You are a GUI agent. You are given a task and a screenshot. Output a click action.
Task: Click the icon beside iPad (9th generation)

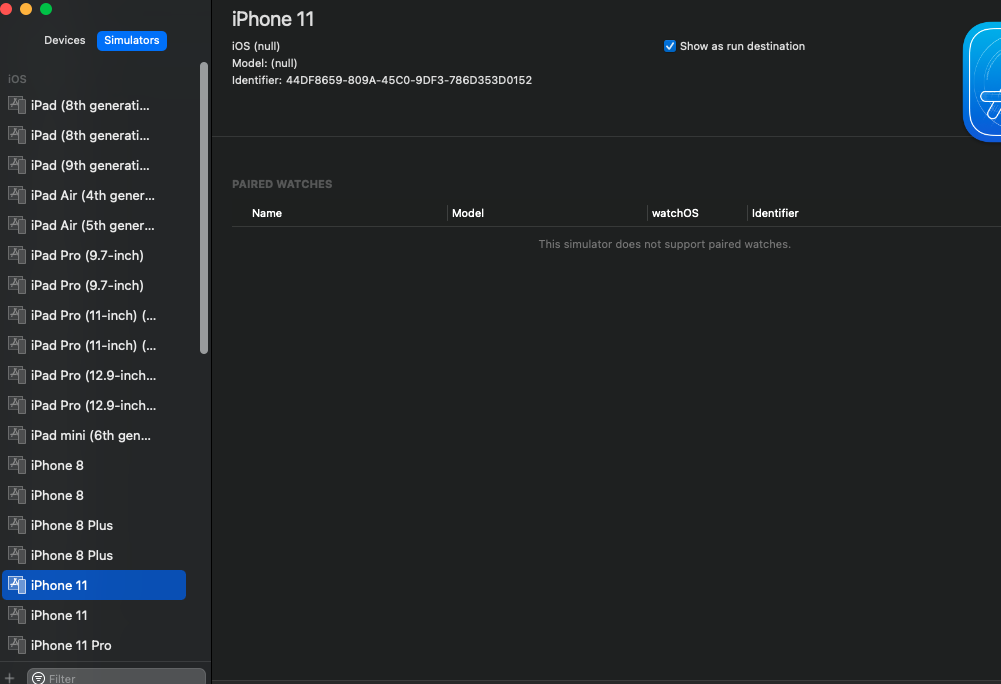coord(16,165)
